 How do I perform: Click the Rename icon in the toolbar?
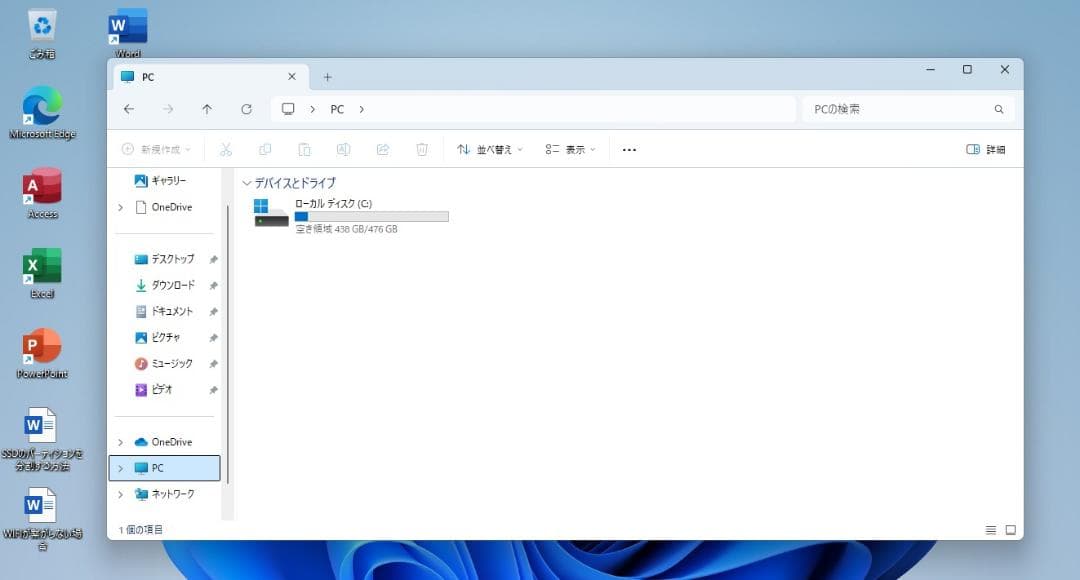point(343,148)
